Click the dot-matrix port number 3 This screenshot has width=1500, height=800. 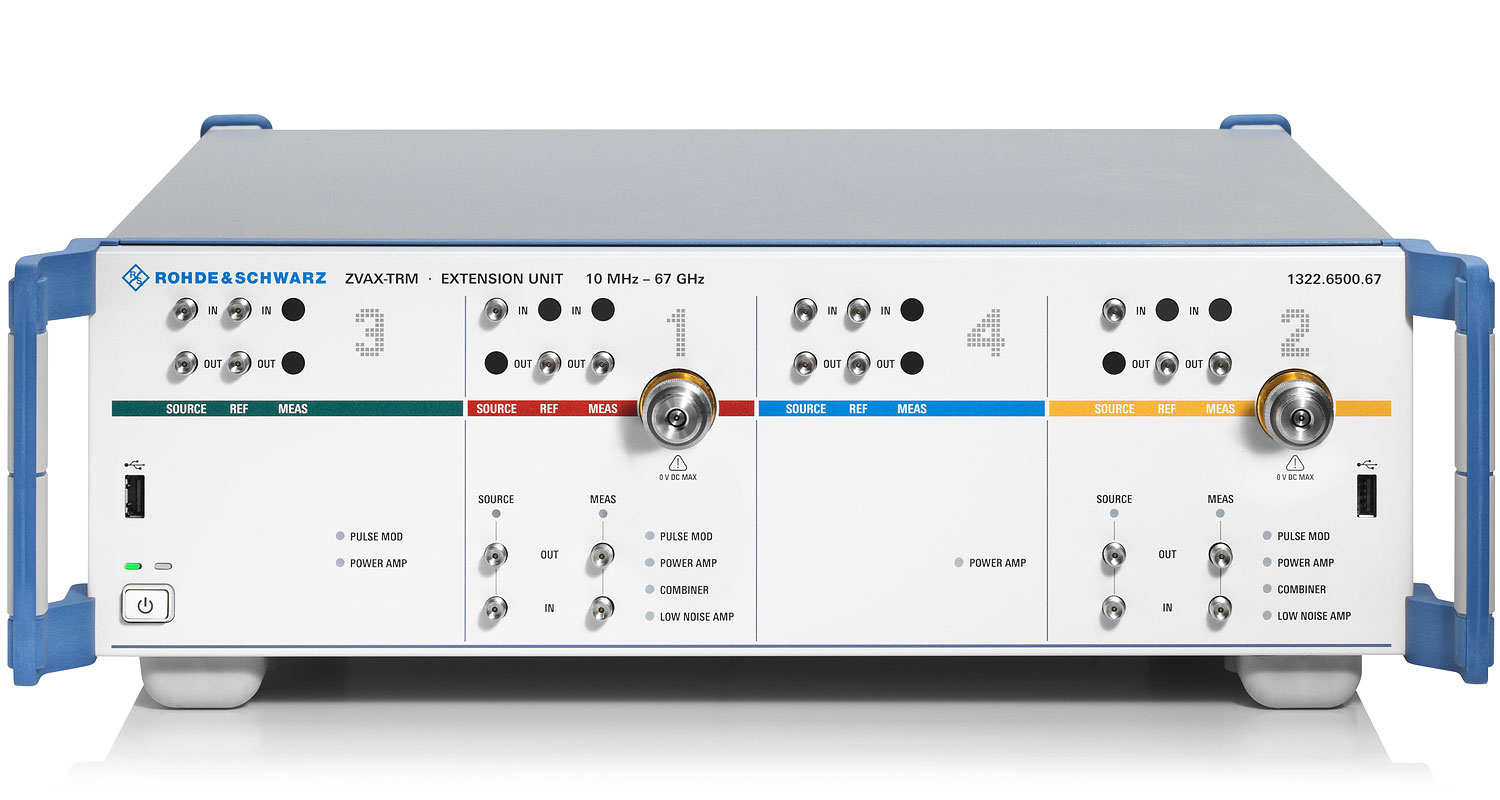tap(370, 331)
